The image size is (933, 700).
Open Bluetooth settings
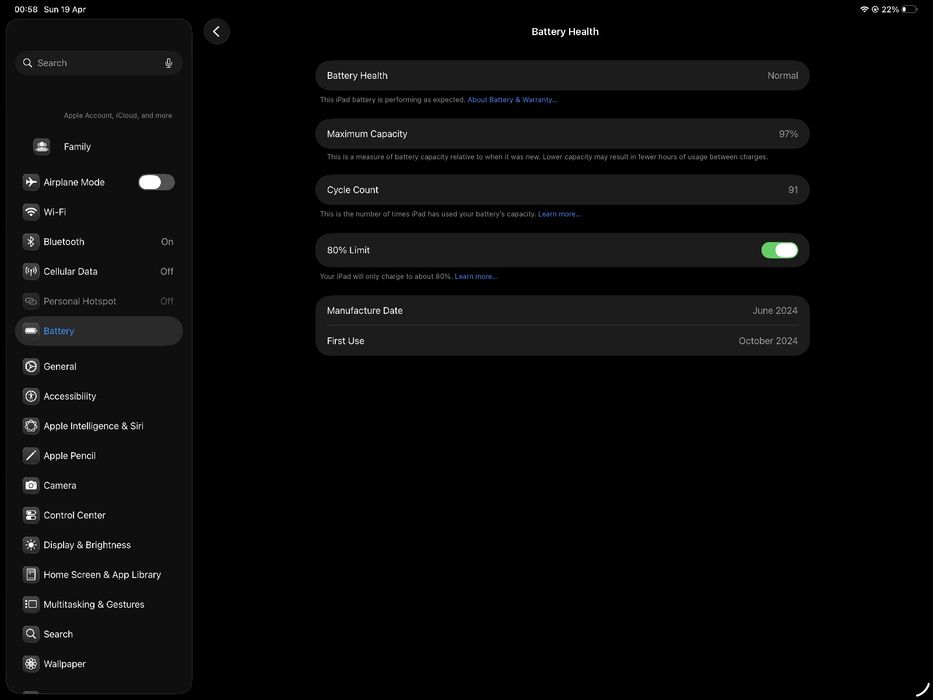coord(99,242)
